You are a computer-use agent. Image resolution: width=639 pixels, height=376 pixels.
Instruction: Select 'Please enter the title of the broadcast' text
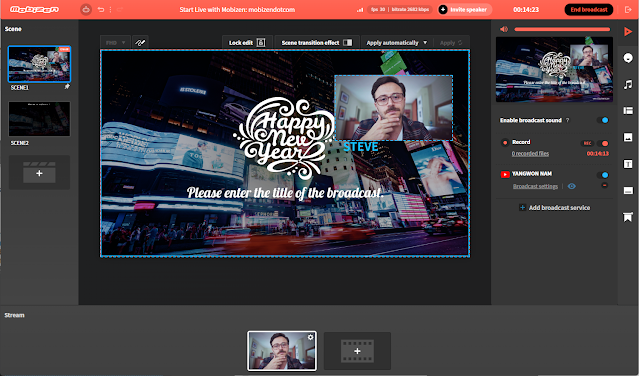click(x=285, y=192)
